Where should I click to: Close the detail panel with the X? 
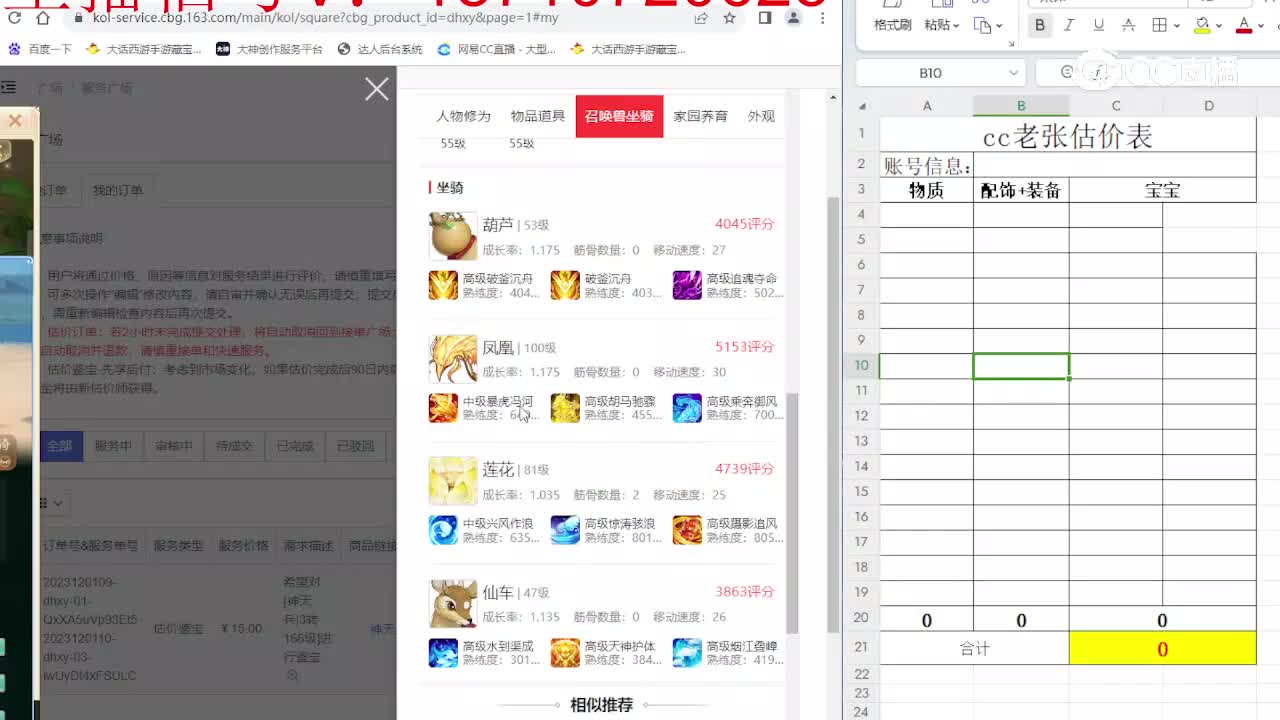(377, 89)
